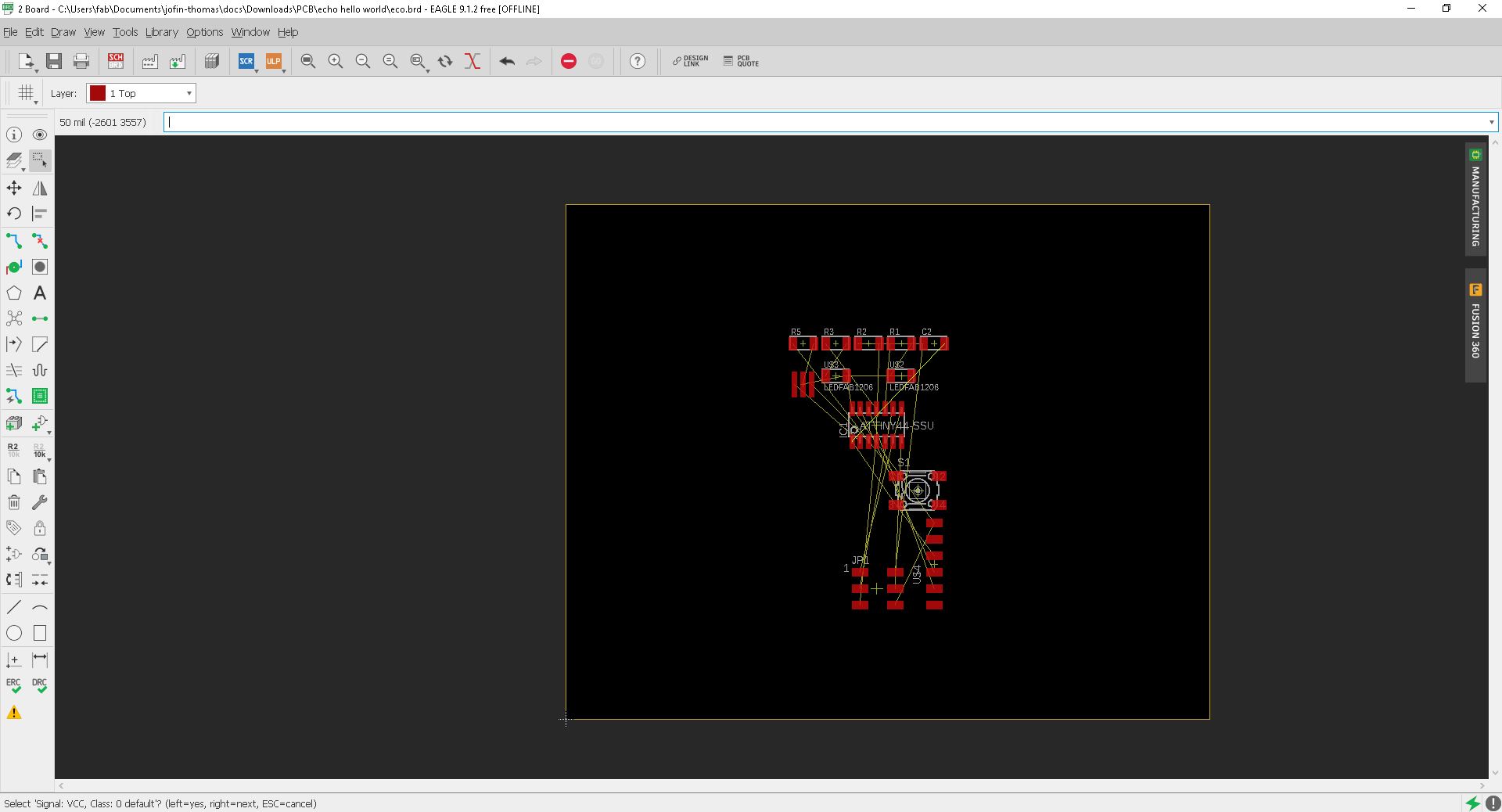Screen dimensions: 1502x812
Task: Click the red Stop command icon
Action: click(569, 61)
